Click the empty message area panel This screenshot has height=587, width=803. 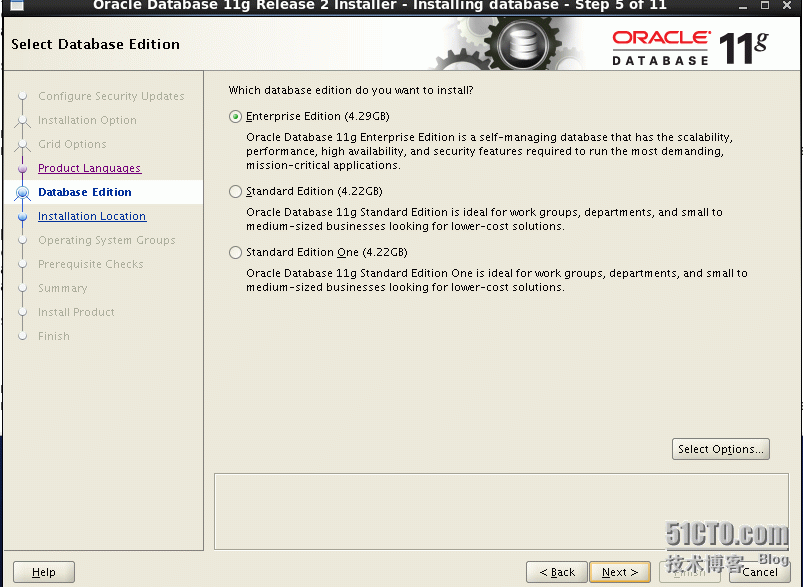tap(501, 512)
